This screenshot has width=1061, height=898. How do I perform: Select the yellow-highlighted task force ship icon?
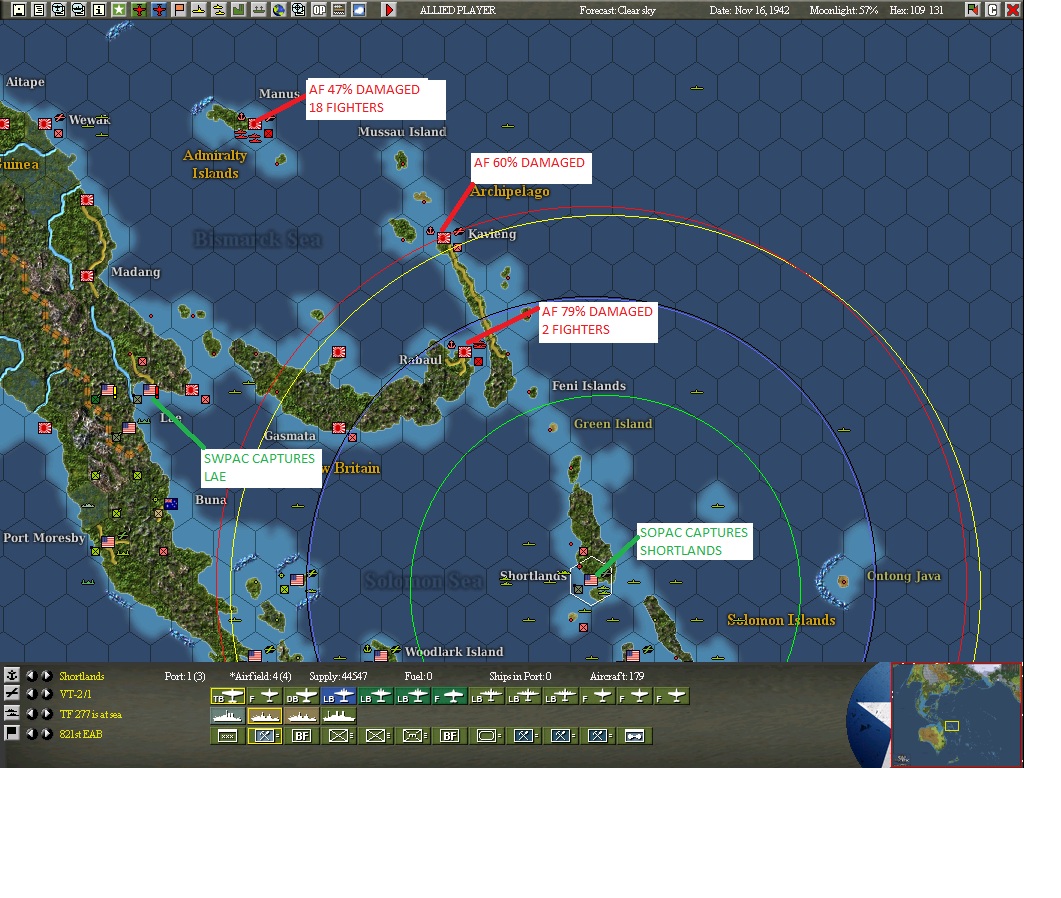coord(265,715)
